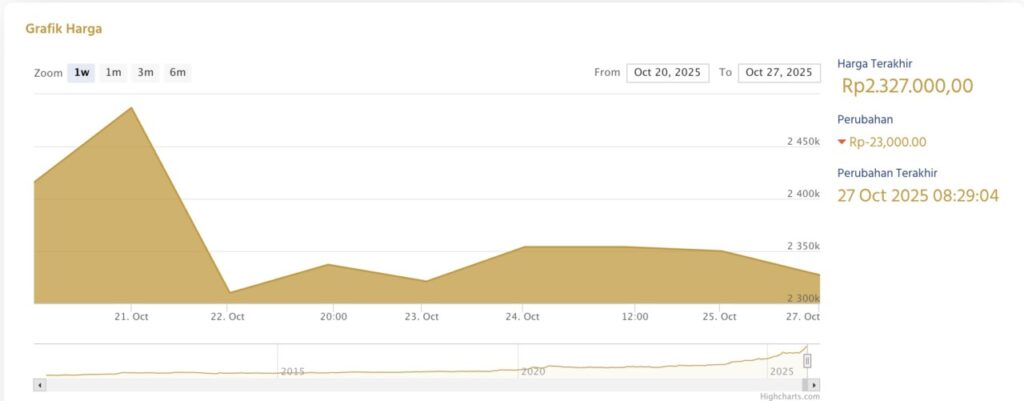Click the 27 Oct 2025 08:29:04 timestamp
Viewport: 1024px width, 401px height.
(917, 195)
